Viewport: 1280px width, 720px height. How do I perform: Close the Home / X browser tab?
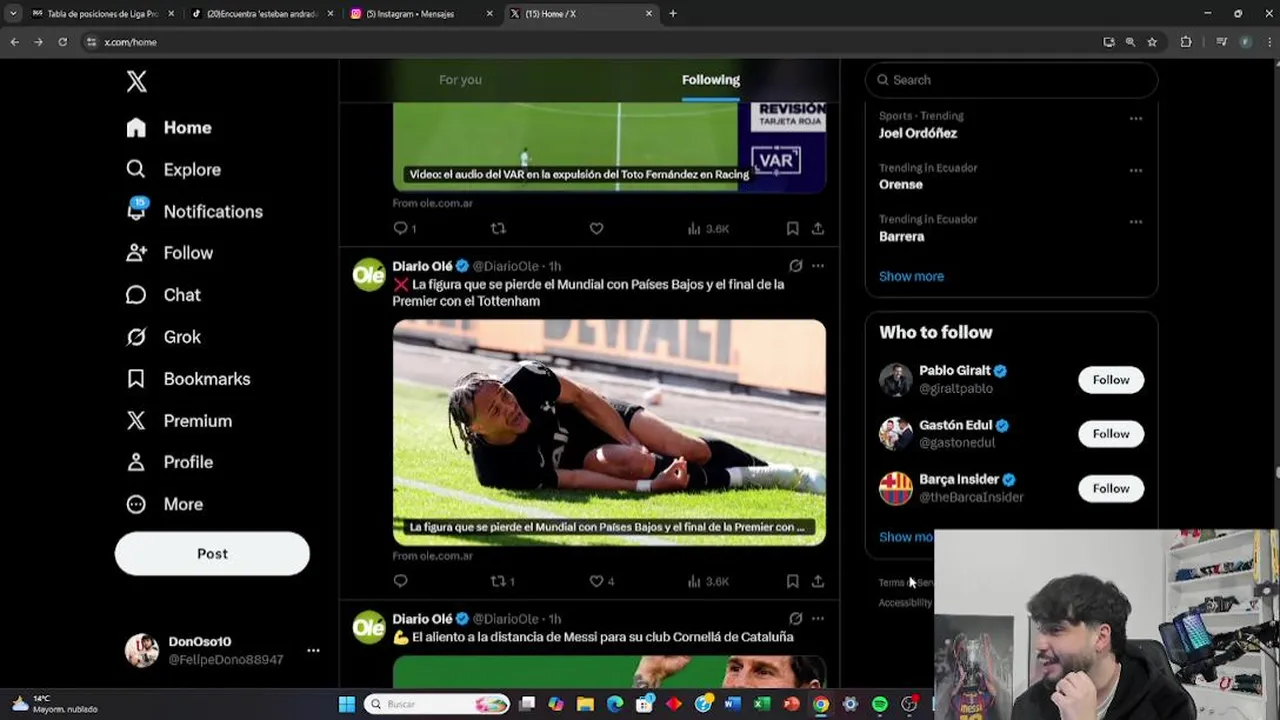[649, 14]
